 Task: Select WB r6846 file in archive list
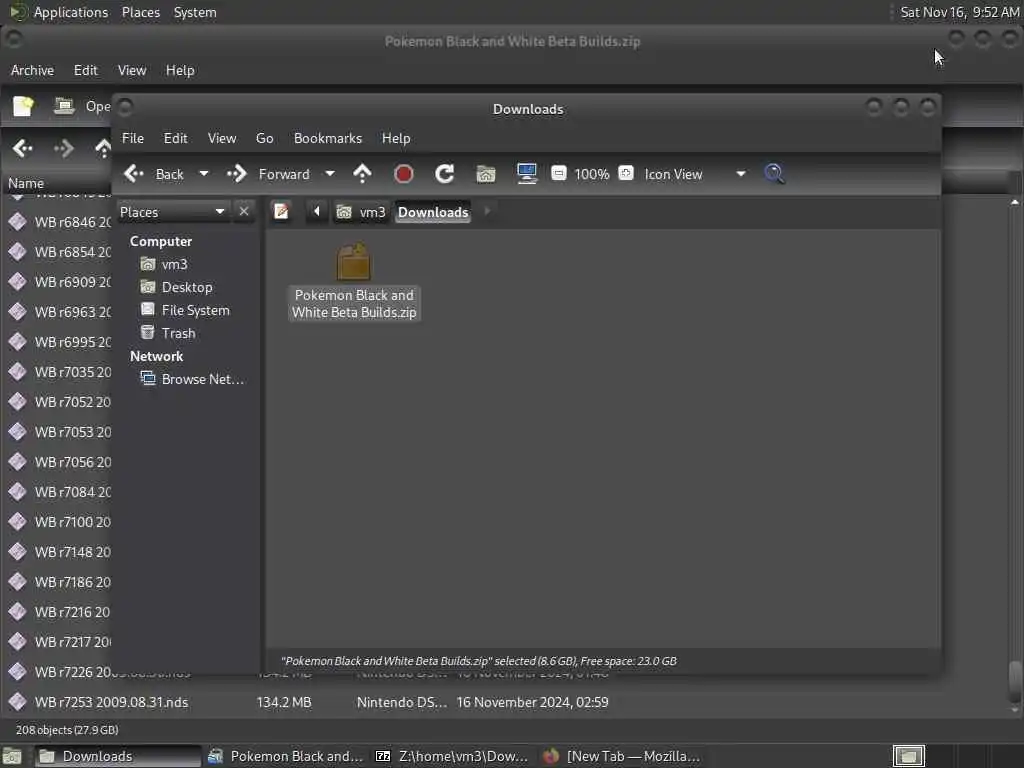point(60,222)
